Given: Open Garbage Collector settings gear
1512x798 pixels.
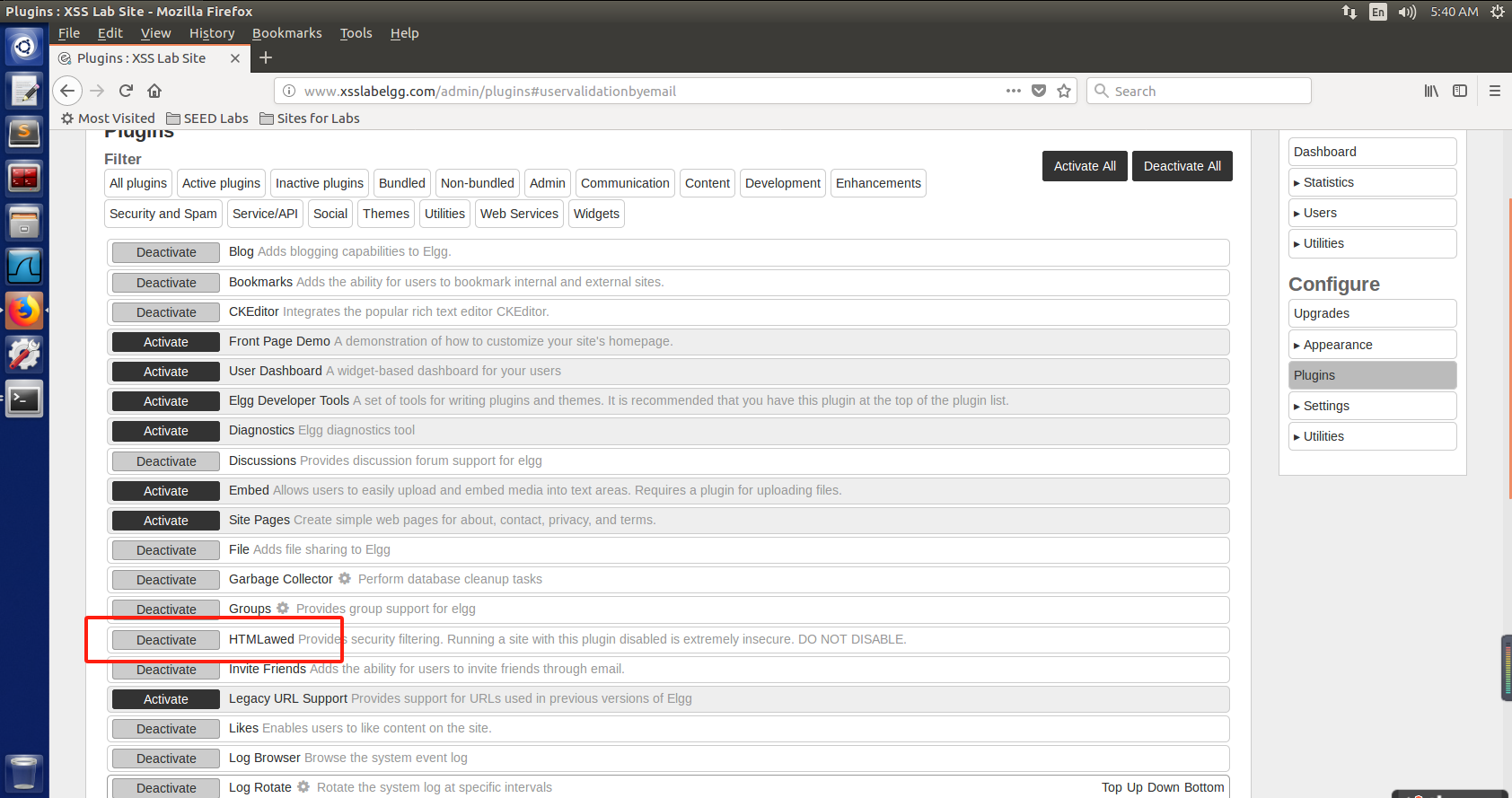Looking at the screenshot, I should point(345,579).
